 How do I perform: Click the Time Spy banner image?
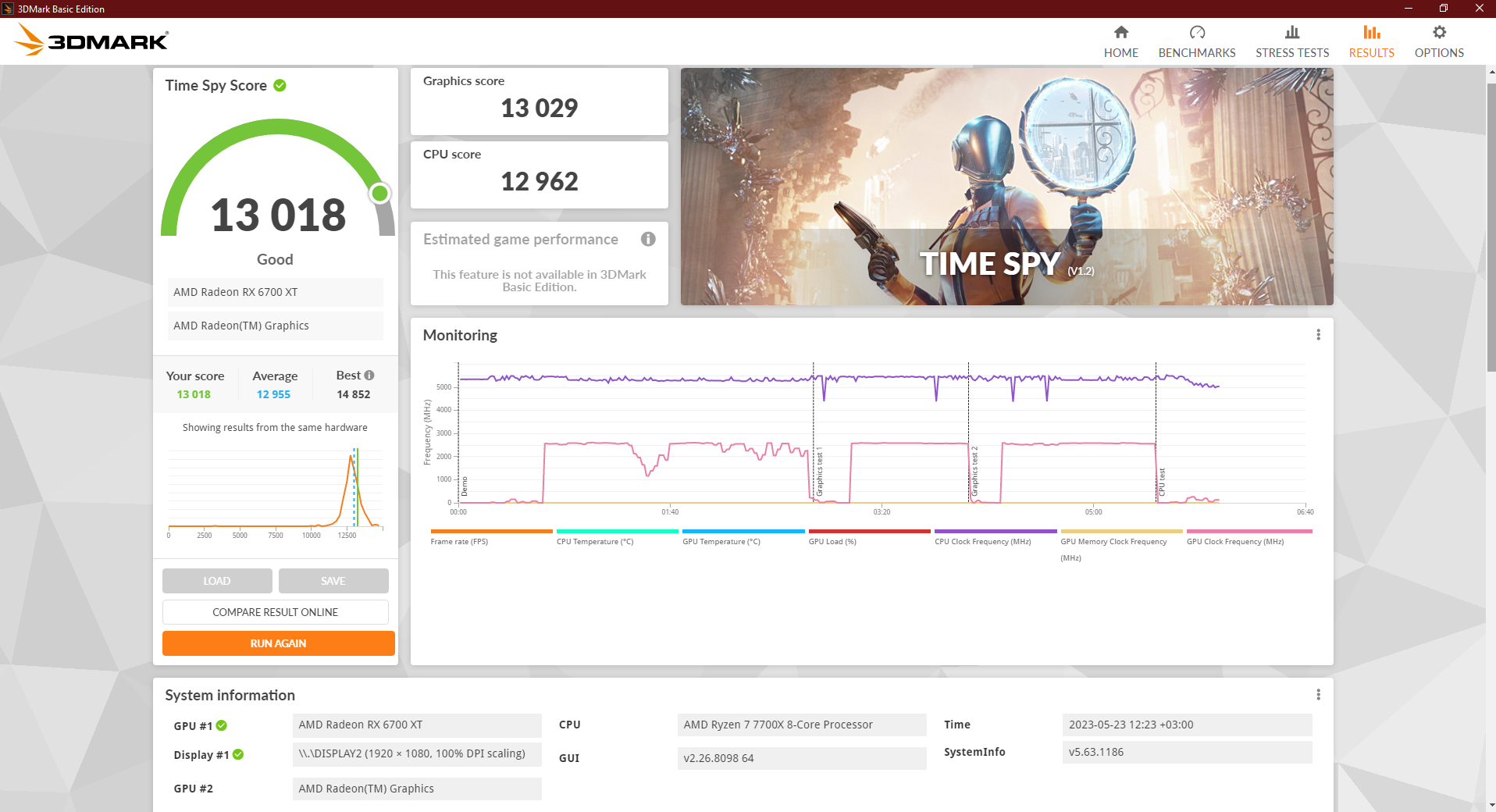[1006, 187]
